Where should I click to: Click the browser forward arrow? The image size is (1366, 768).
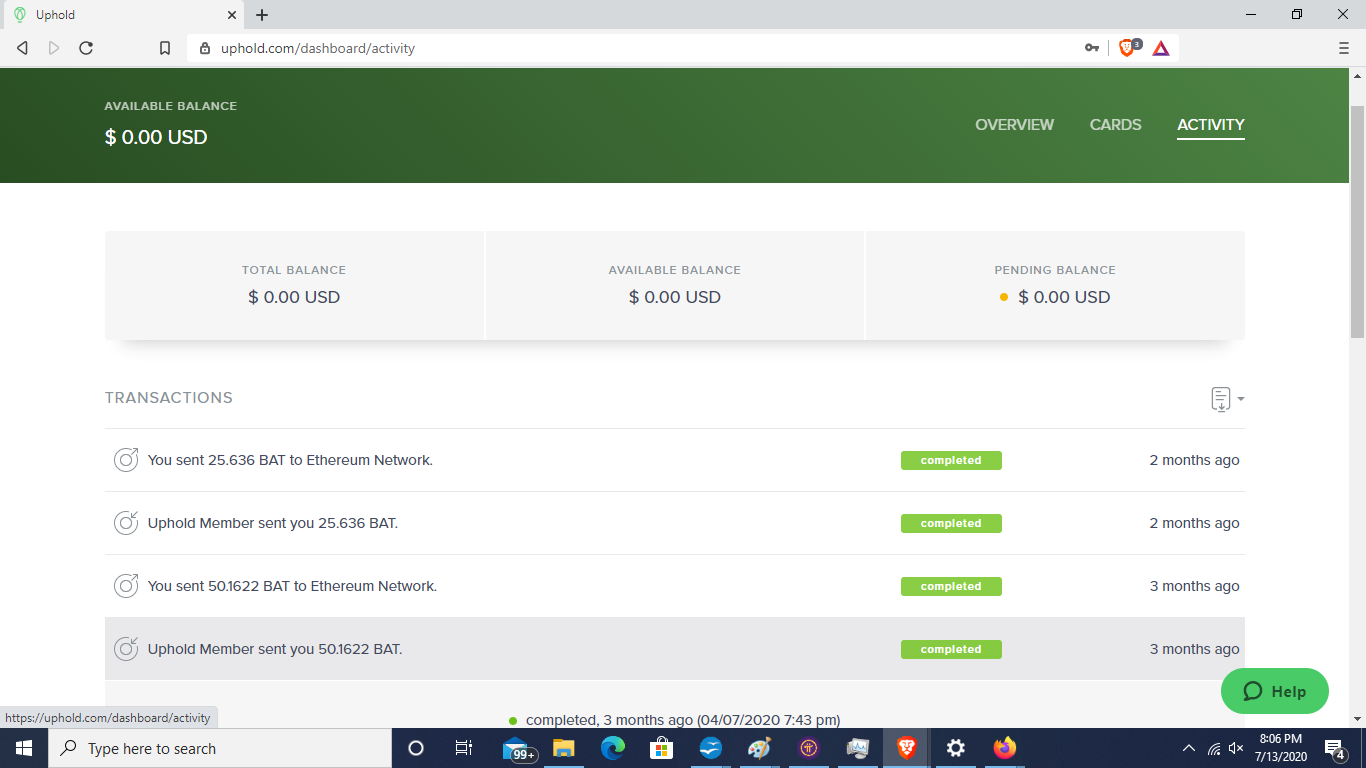[54, 48]
